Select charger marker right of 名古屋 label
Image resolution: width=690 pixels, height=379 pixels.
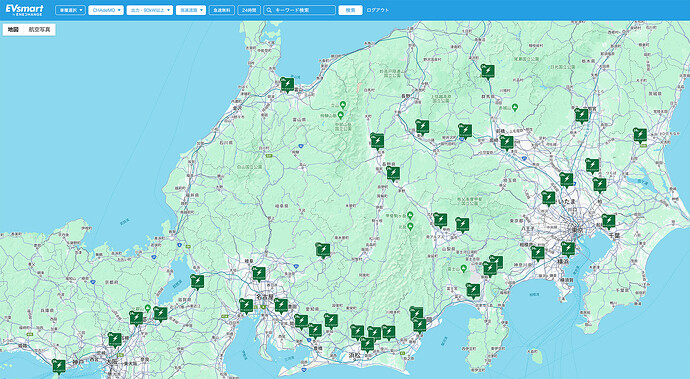click(x=281, y=305)
